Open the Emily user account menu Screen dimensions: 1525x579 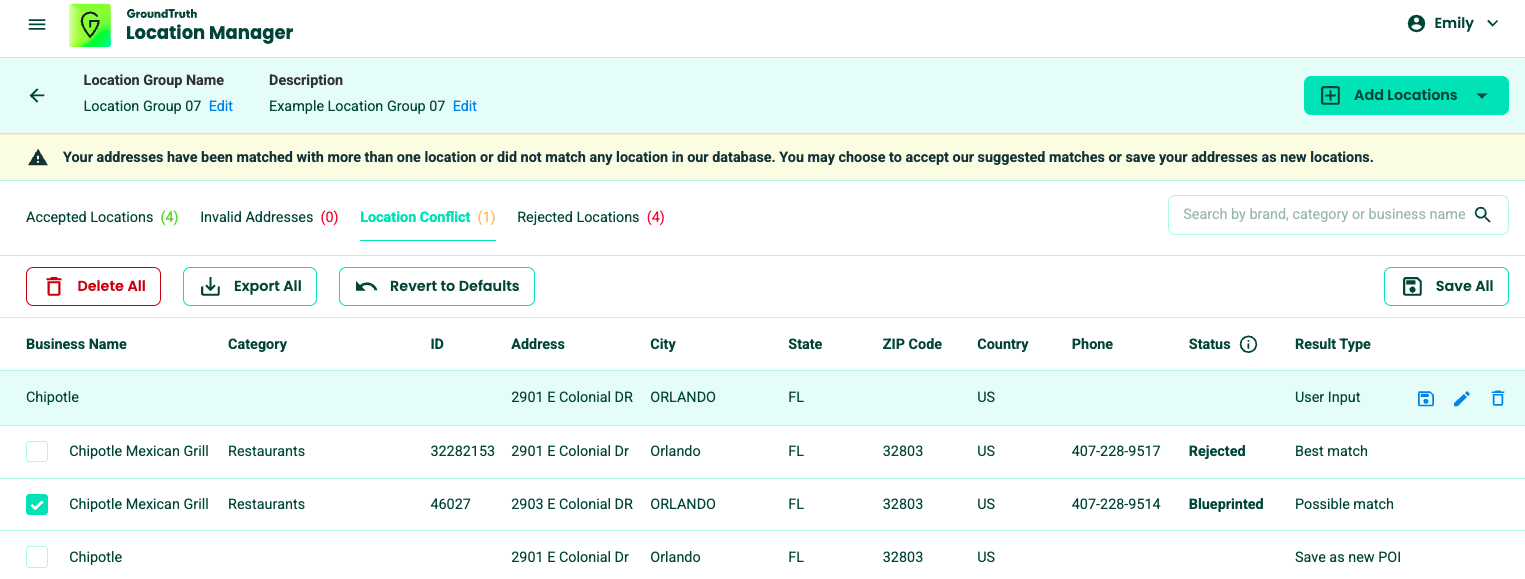[1453, 24]
